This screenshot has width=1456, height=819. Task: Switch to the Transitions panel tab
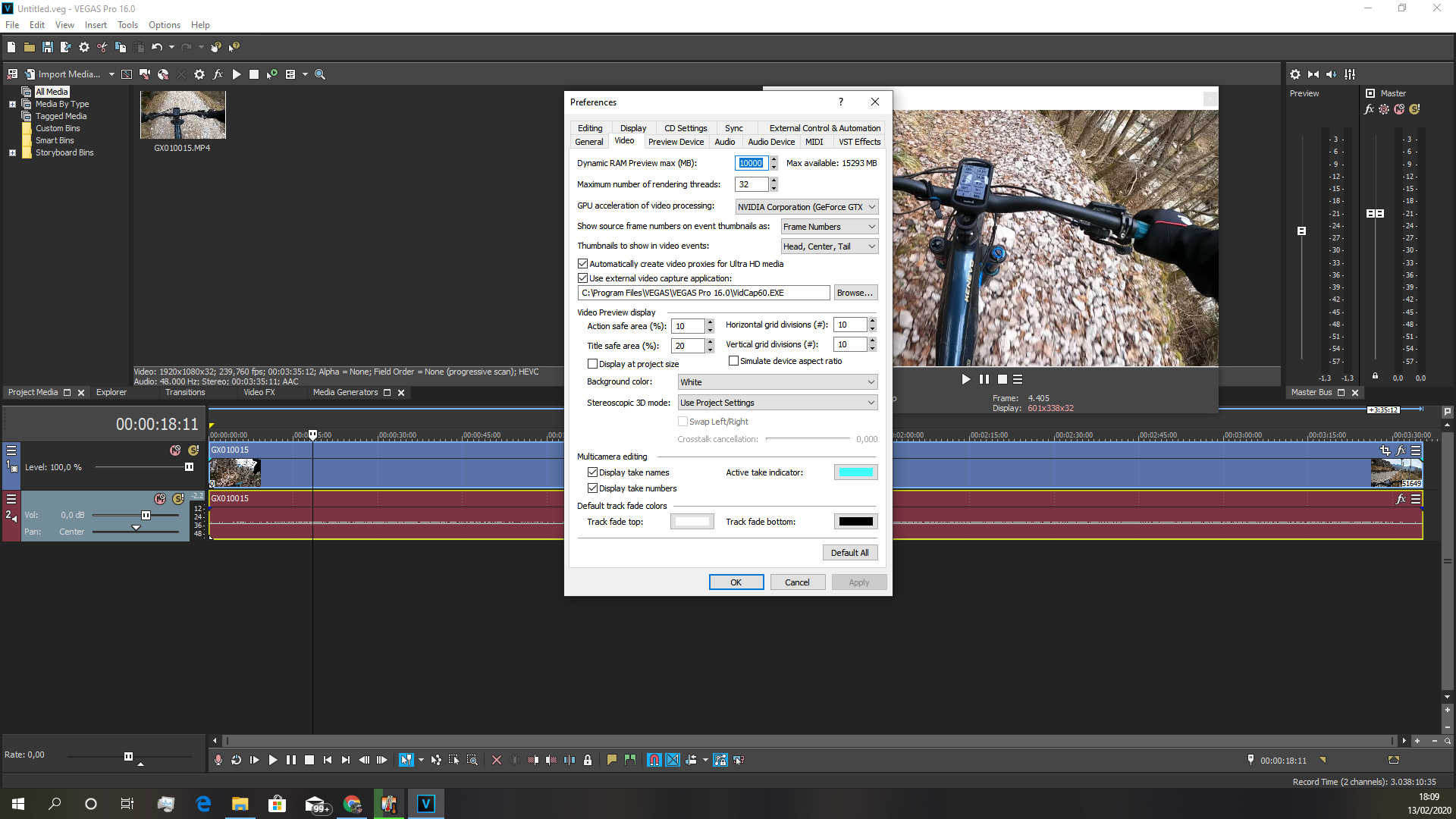[x=185, y=393]
